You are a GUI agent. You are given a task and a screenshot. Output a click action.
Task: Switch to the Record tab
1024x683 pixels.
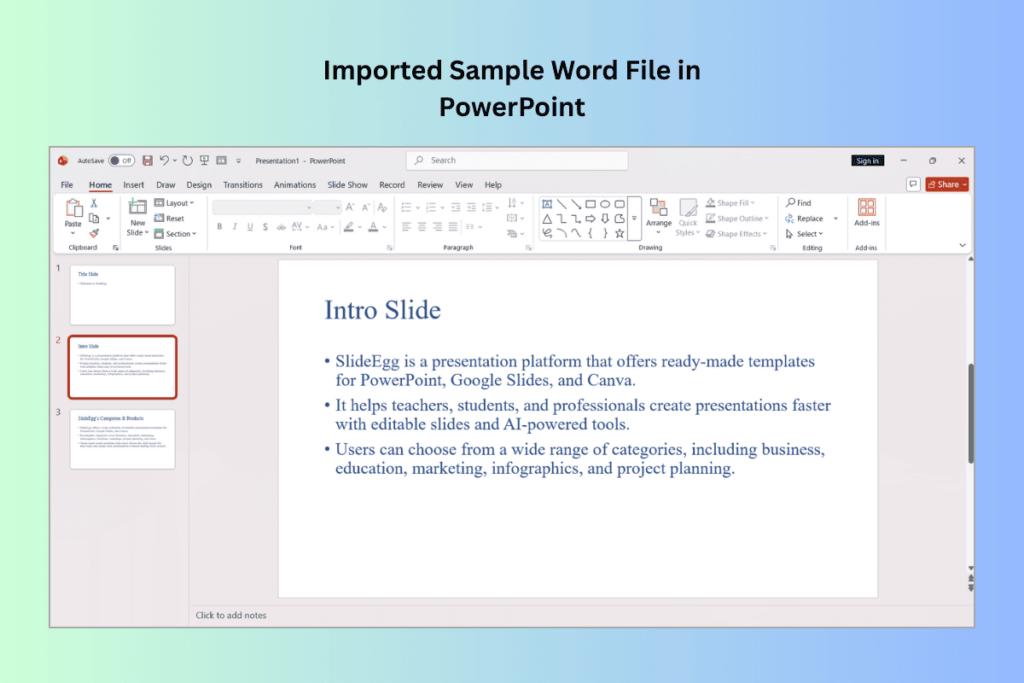392,185
